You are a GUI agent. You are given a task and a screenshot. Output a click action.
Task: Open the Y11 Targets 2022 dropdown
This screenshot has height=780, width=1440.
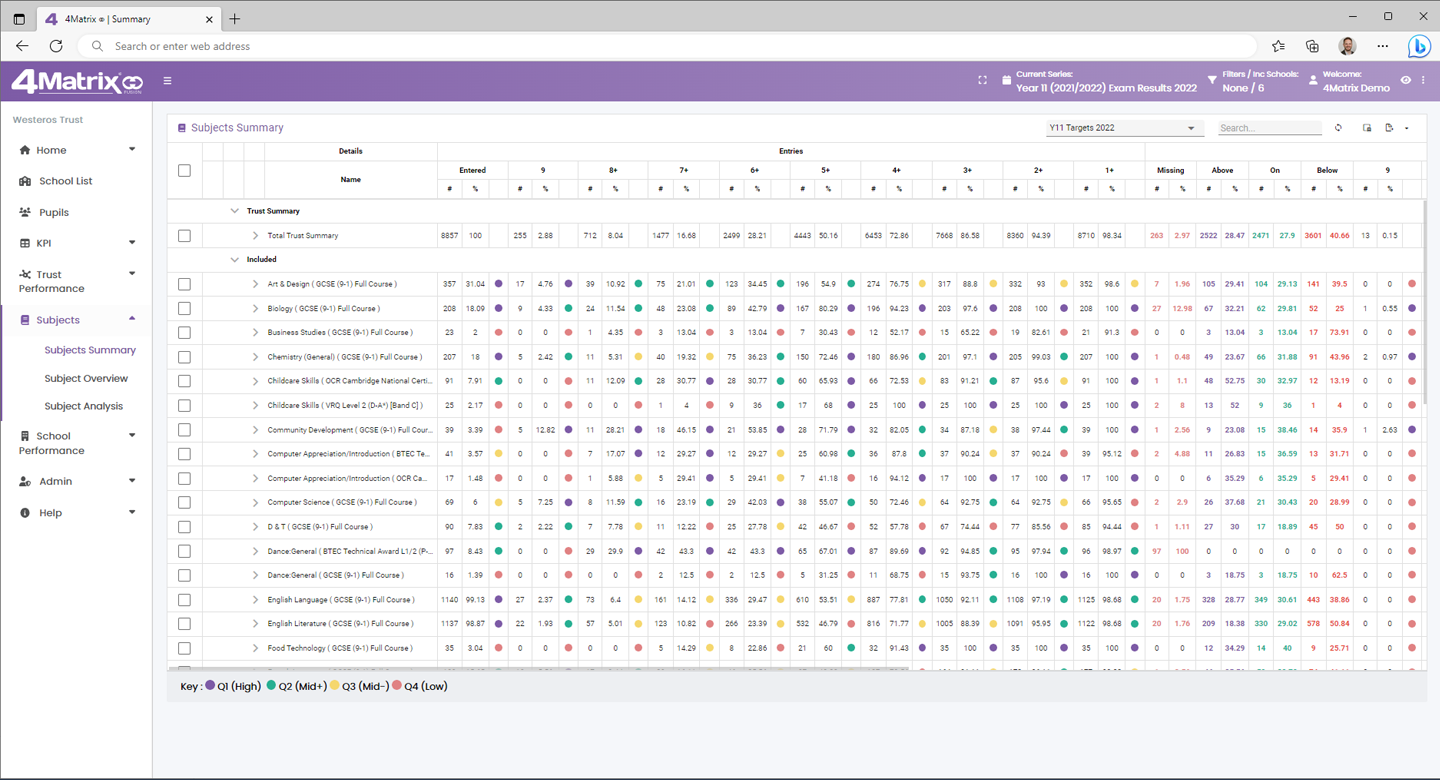(x=1120, y=128)
